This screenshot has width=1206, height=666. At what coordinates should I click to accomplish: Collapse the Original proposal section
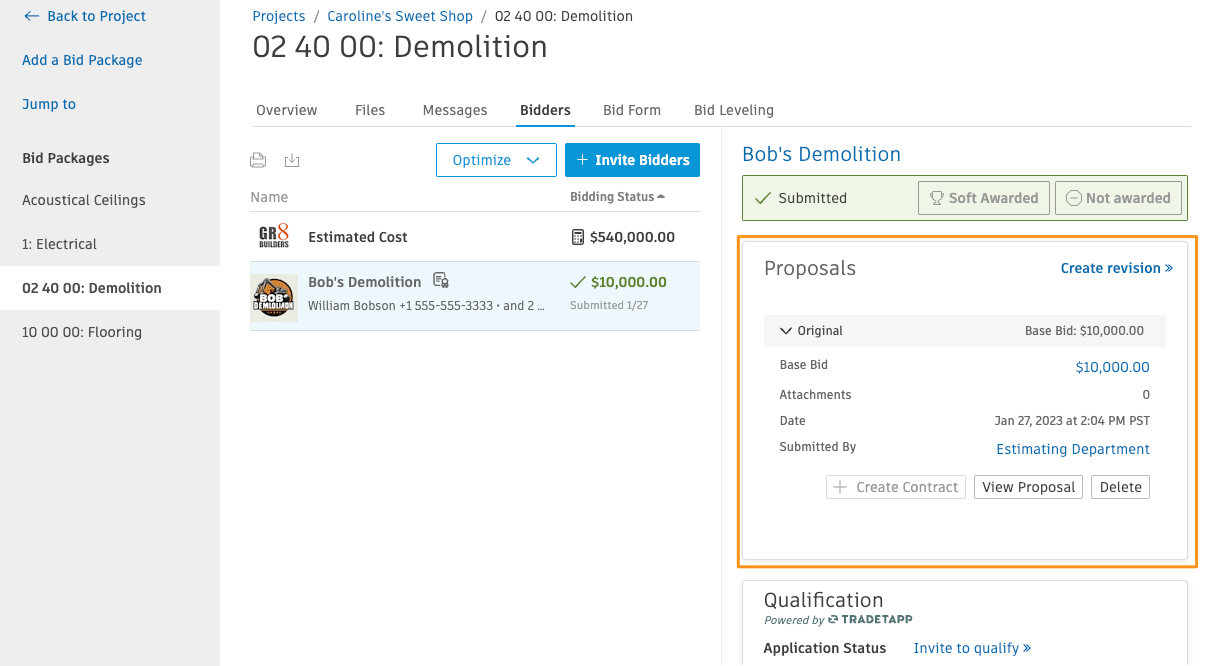coord(786,331)
